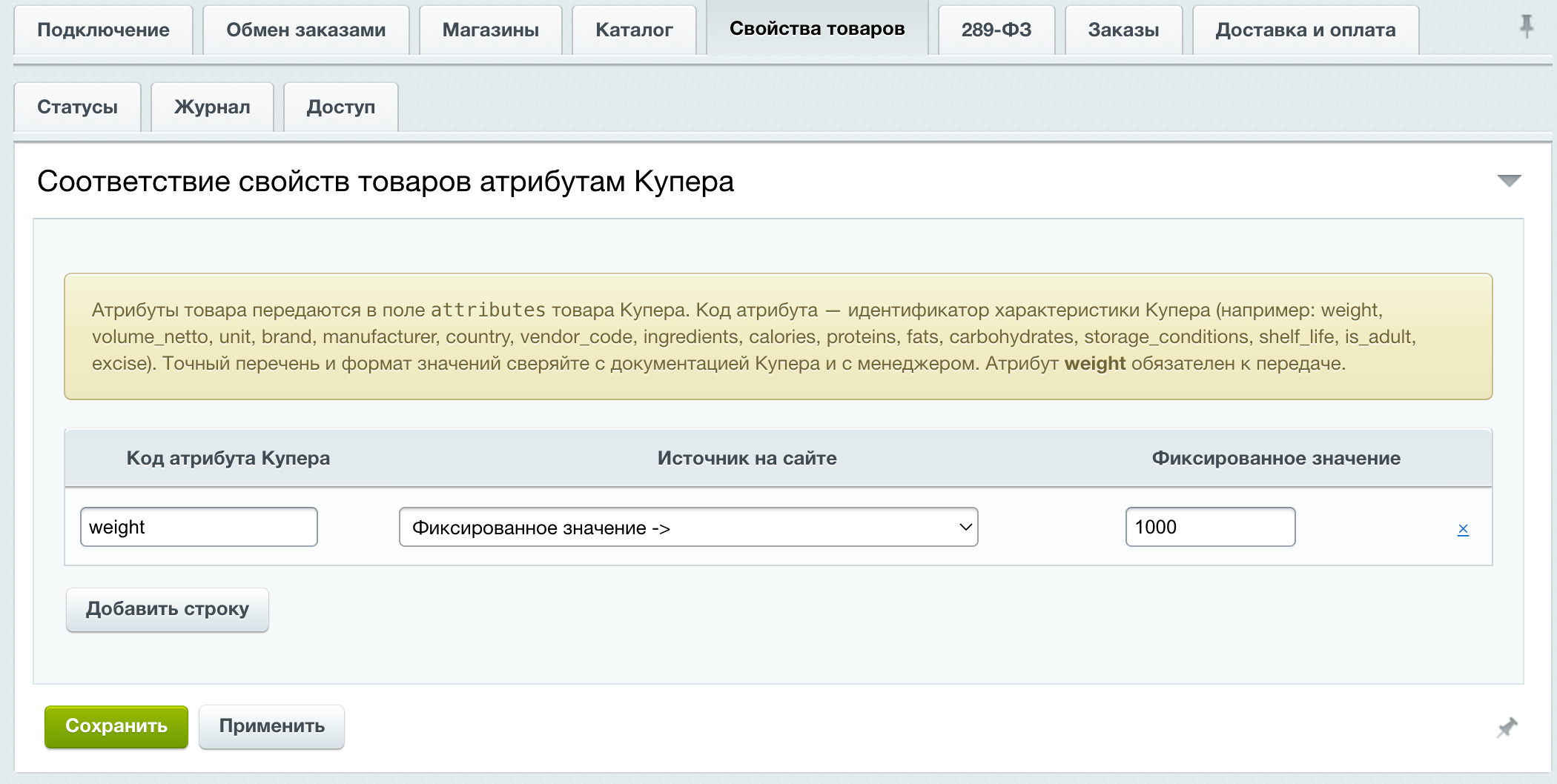The image size is (1557, 784).
Task: Click the Добавить строку button
Action: point(168,609)
